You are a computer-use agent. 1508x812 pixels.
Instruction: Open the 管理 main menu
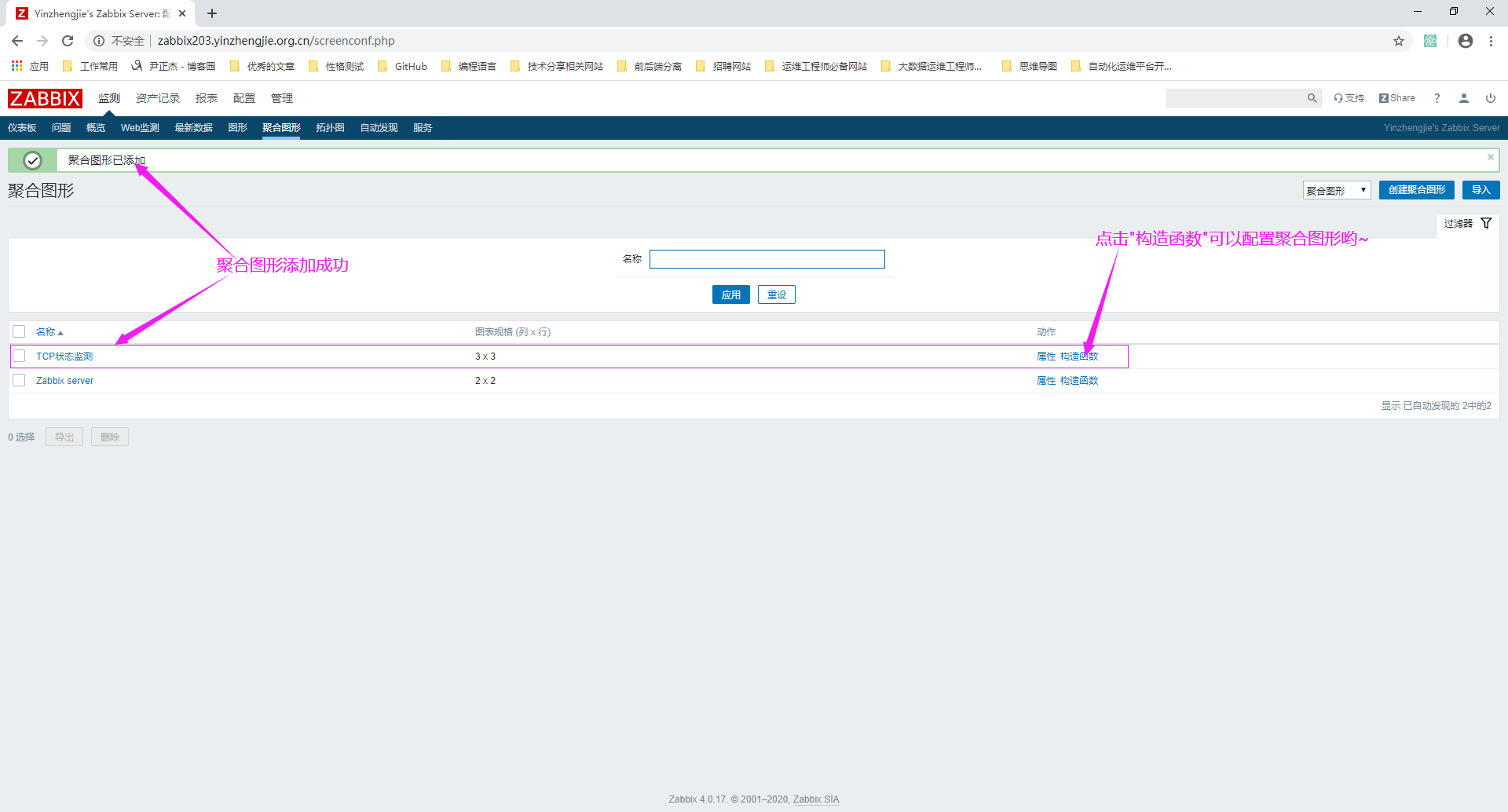pos(282,98)
